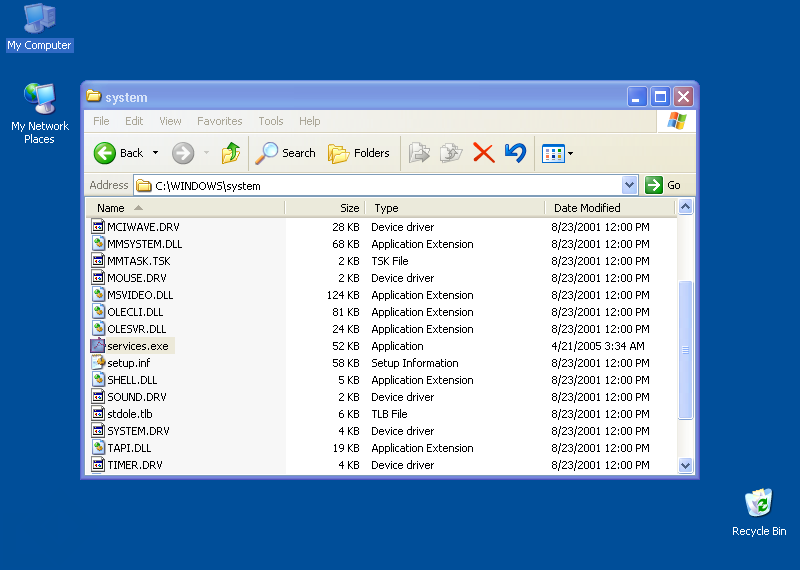Open the Back button history dropdown arrow
800x570 pixels.
click(155, 153)
